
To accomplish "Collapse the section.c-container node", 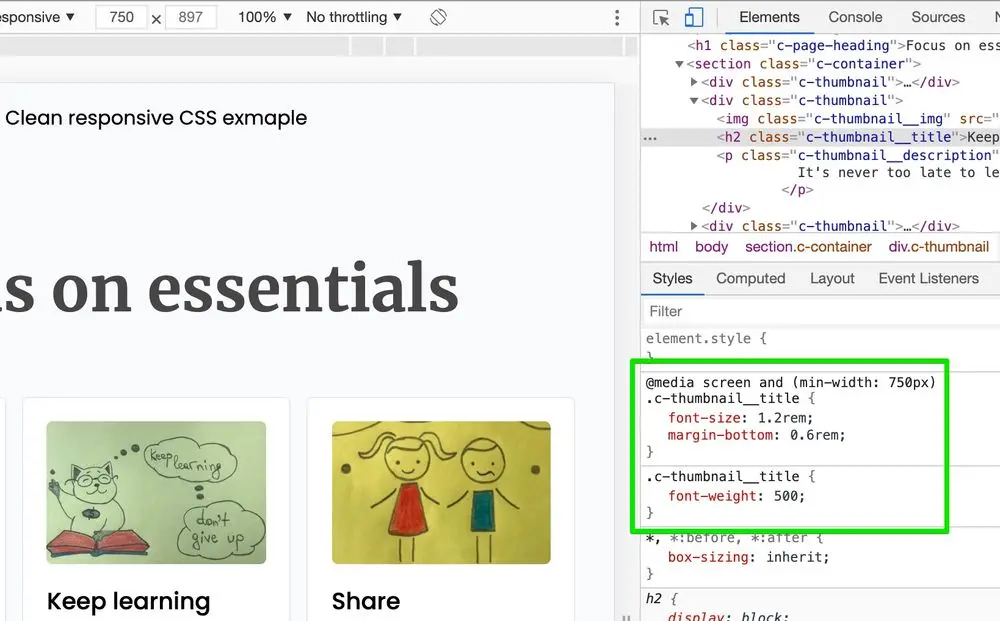I will [680, 63].
